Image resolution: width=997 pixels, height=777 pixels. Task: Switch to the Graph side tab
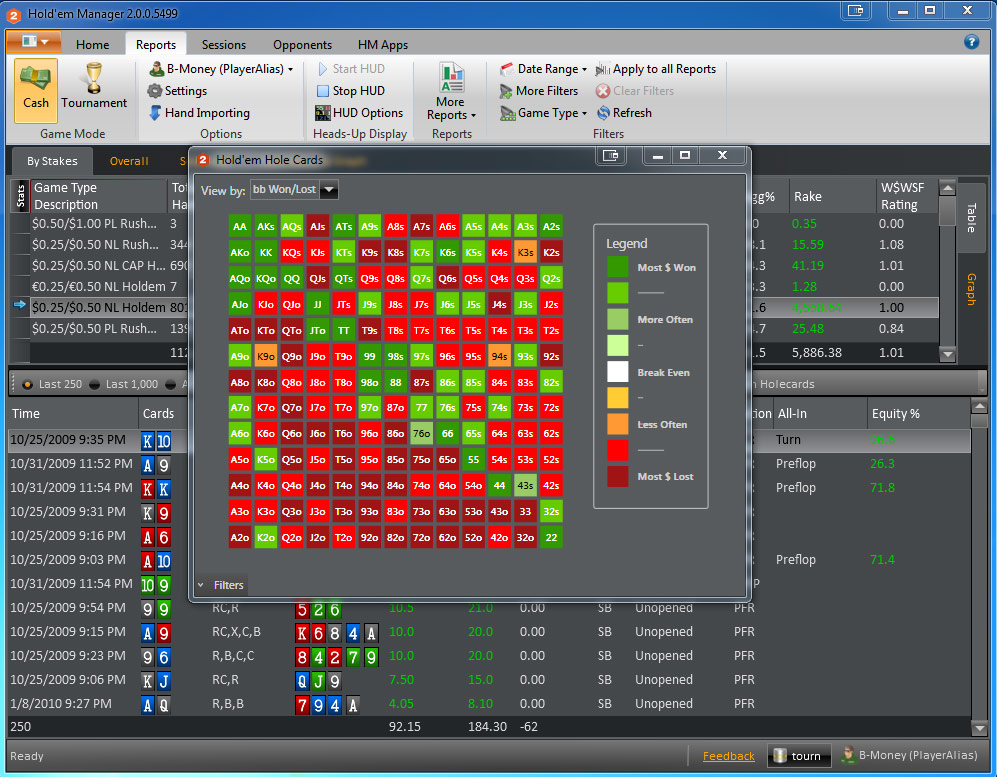[x=971, y=289]
